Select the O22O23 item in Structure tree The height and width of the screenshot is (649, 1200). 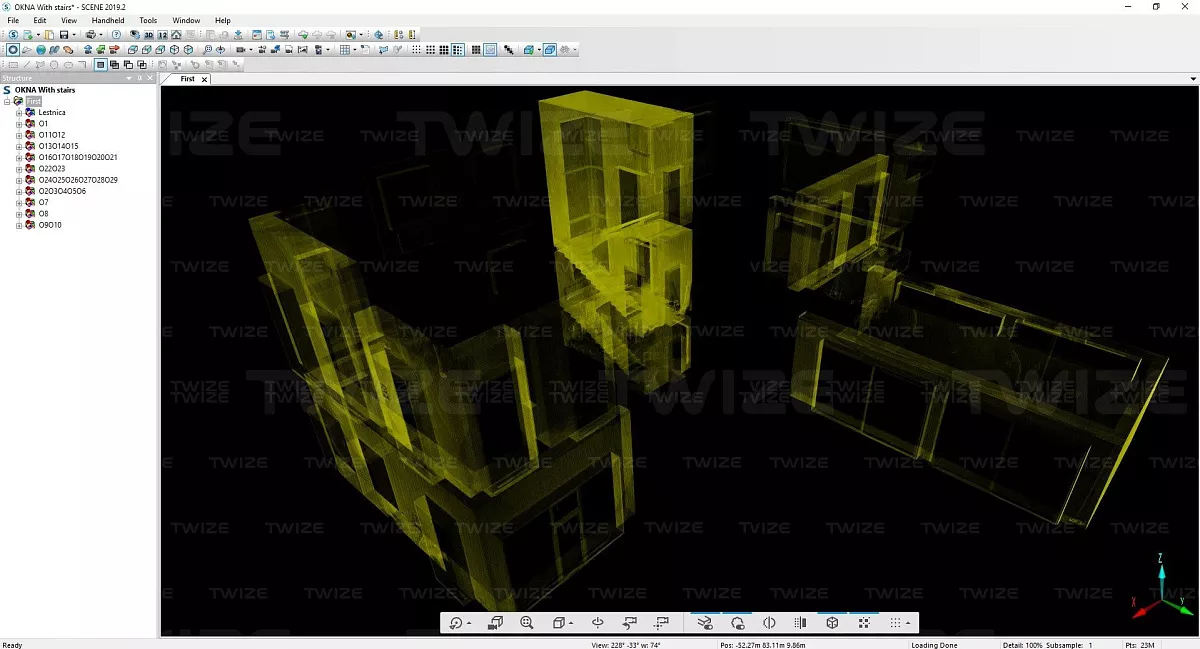click(52, 169)
